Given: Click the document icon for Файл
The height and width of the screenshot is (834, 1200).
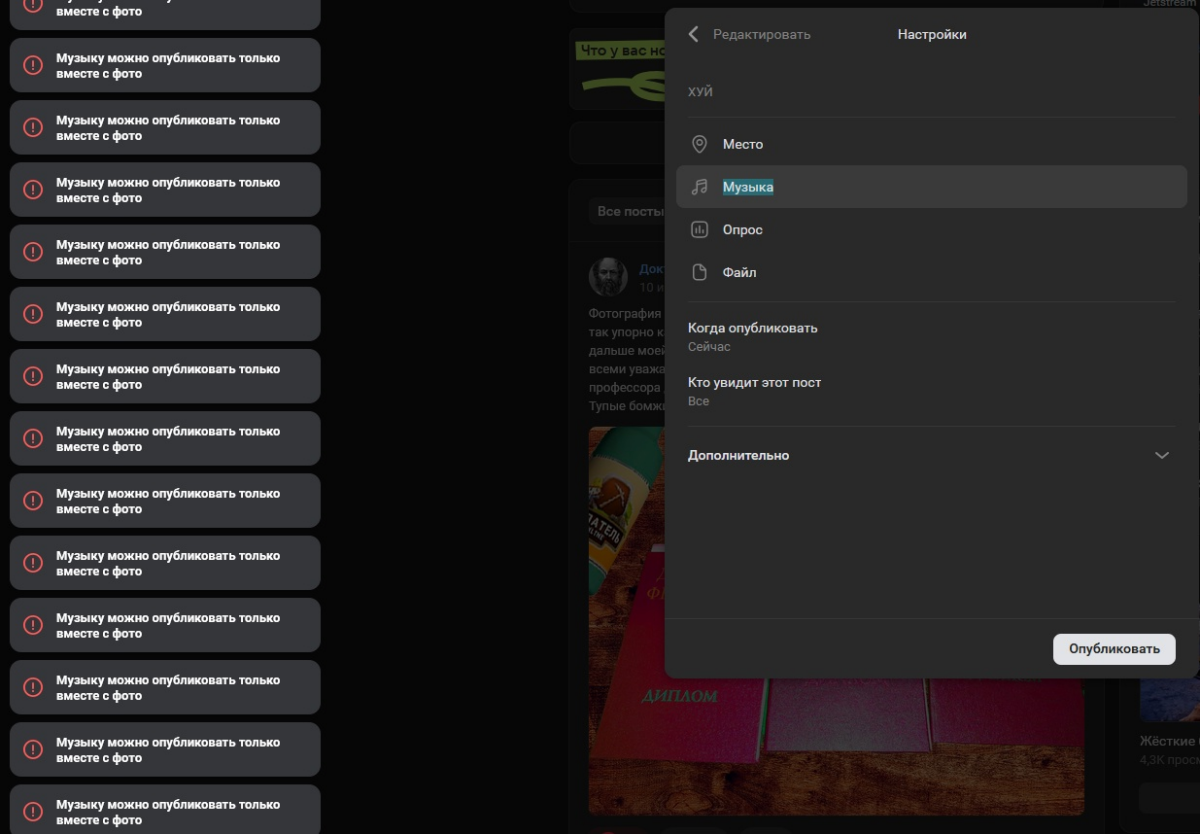Looking at the screenshot, I should click(700, 272).
